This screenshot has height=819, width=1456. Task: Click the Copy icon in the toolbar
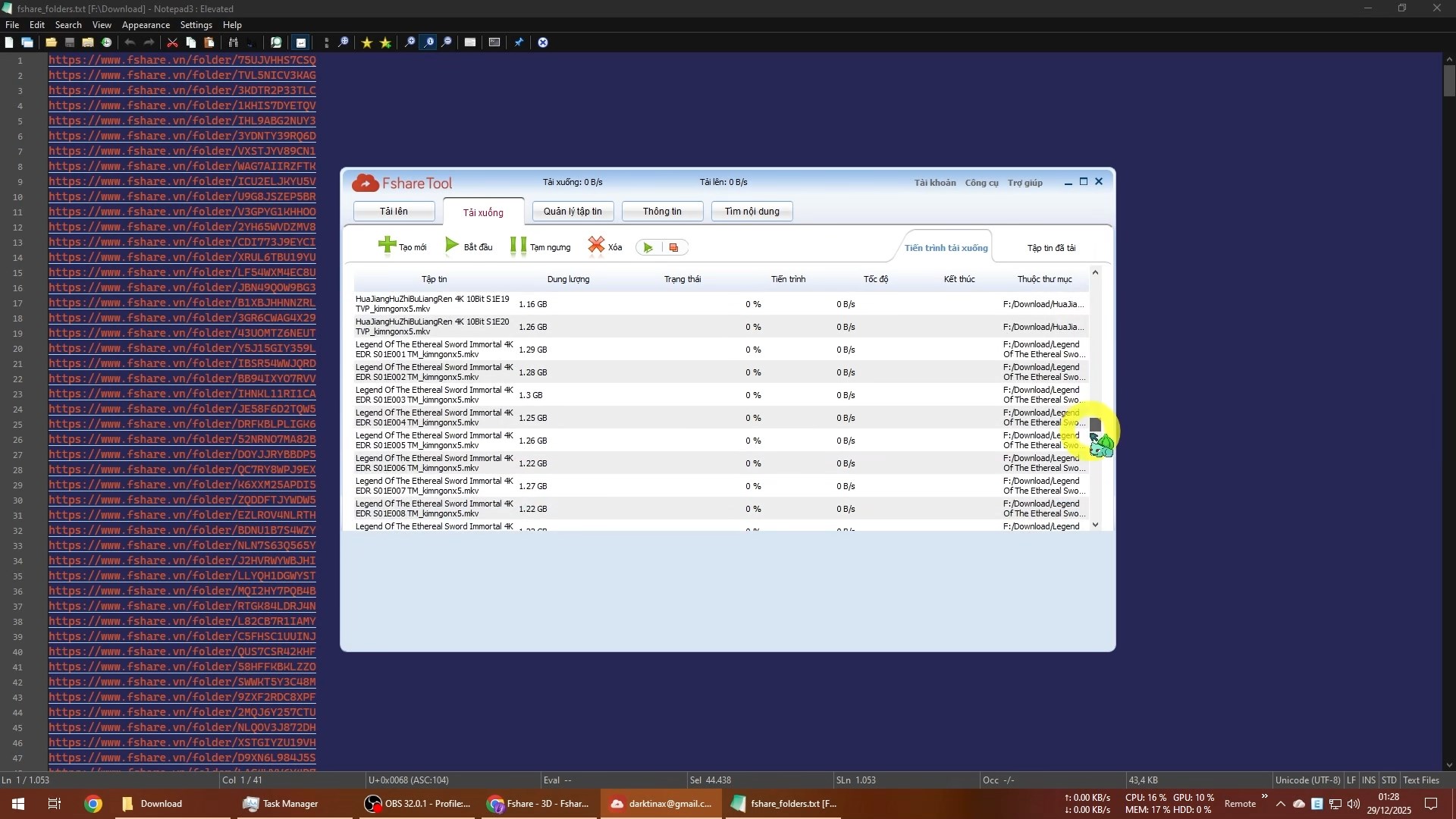coord(190,42)
